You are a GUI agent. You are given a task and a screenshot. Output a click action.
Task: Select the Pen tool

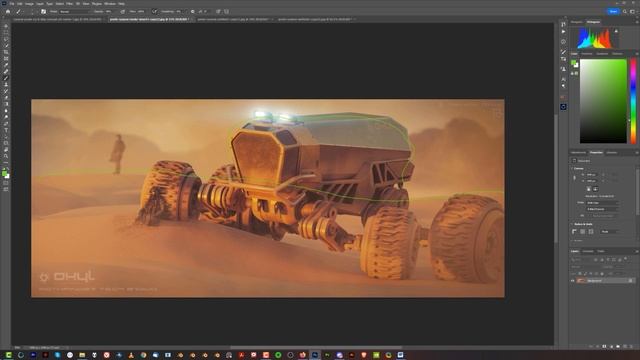coord(6,124)
